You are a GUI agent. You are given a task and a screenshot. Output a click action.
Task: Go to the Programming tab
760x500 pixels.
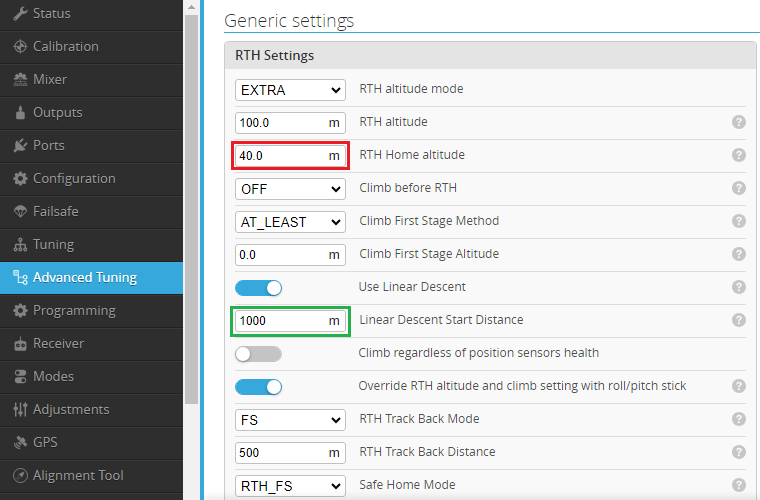91,311
